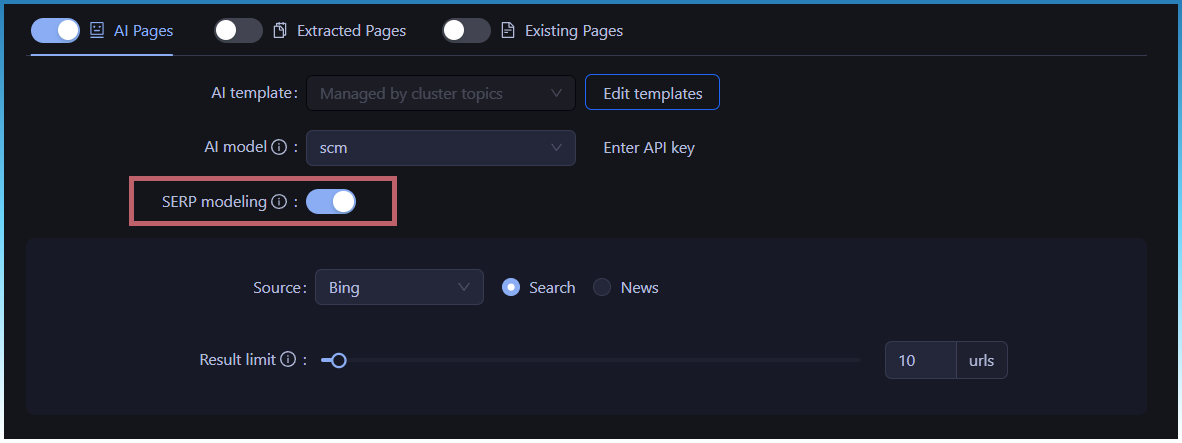This screenshot has height=443, width=1182.
Task: Click the AI Pages robot icon
Action: 97,30
